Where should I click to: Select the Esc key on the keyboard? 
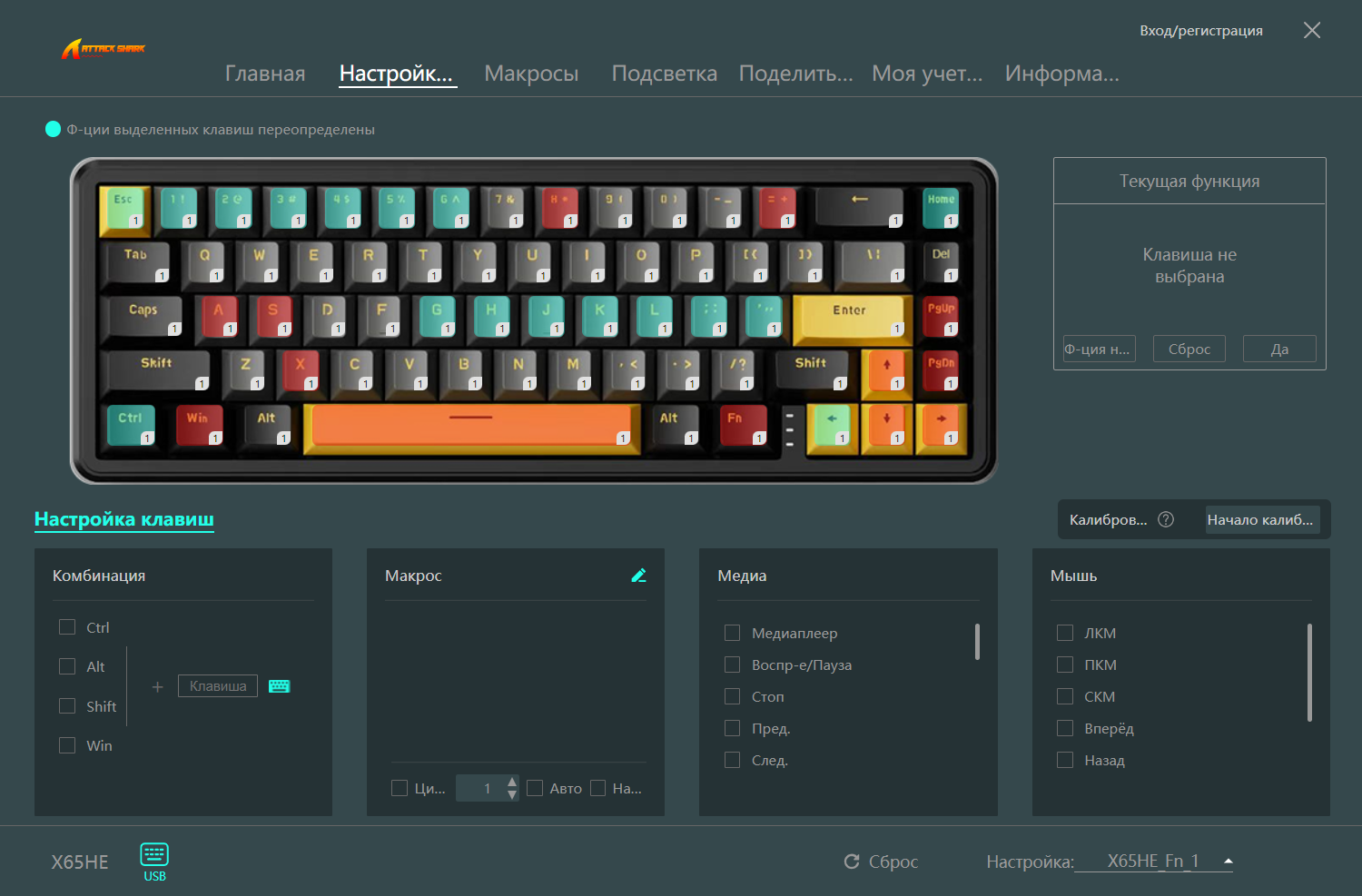(123, 208)
